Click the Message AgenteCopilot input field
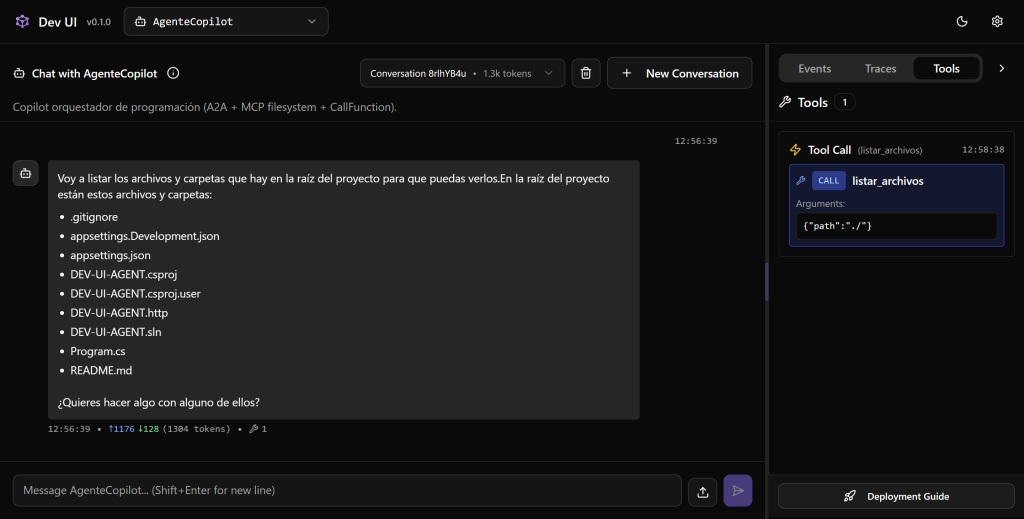The height and width of the screenshot is (519, 1024). [x=346, y=490]
